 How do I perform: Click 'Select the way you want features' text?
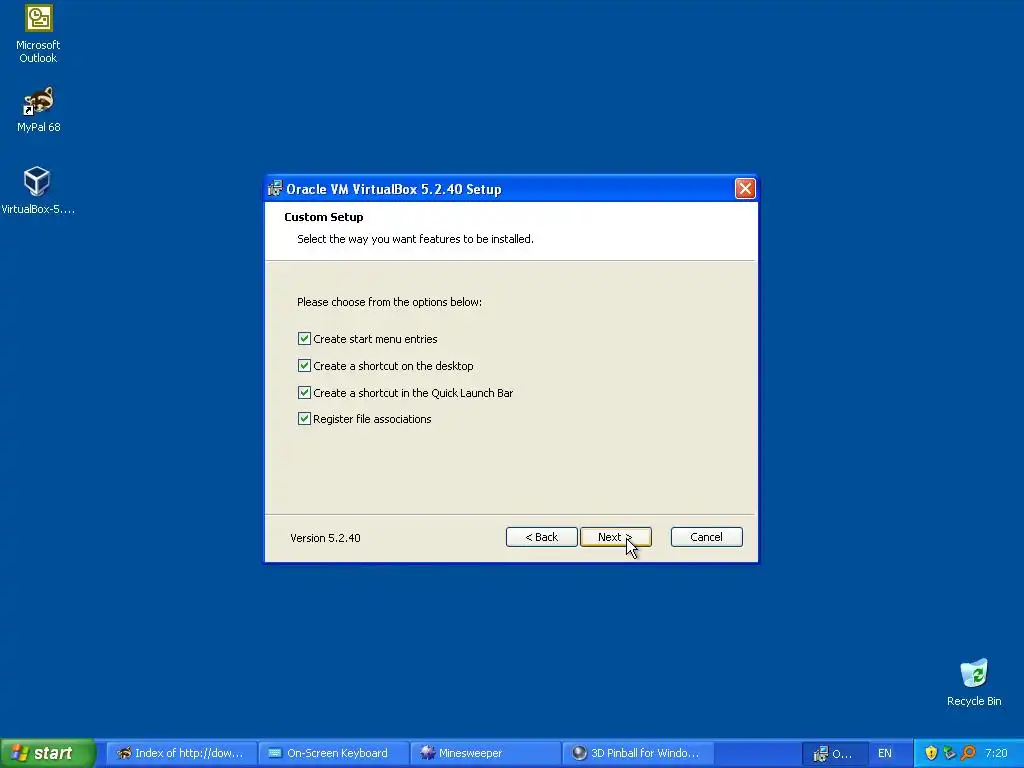pos(415,239)
